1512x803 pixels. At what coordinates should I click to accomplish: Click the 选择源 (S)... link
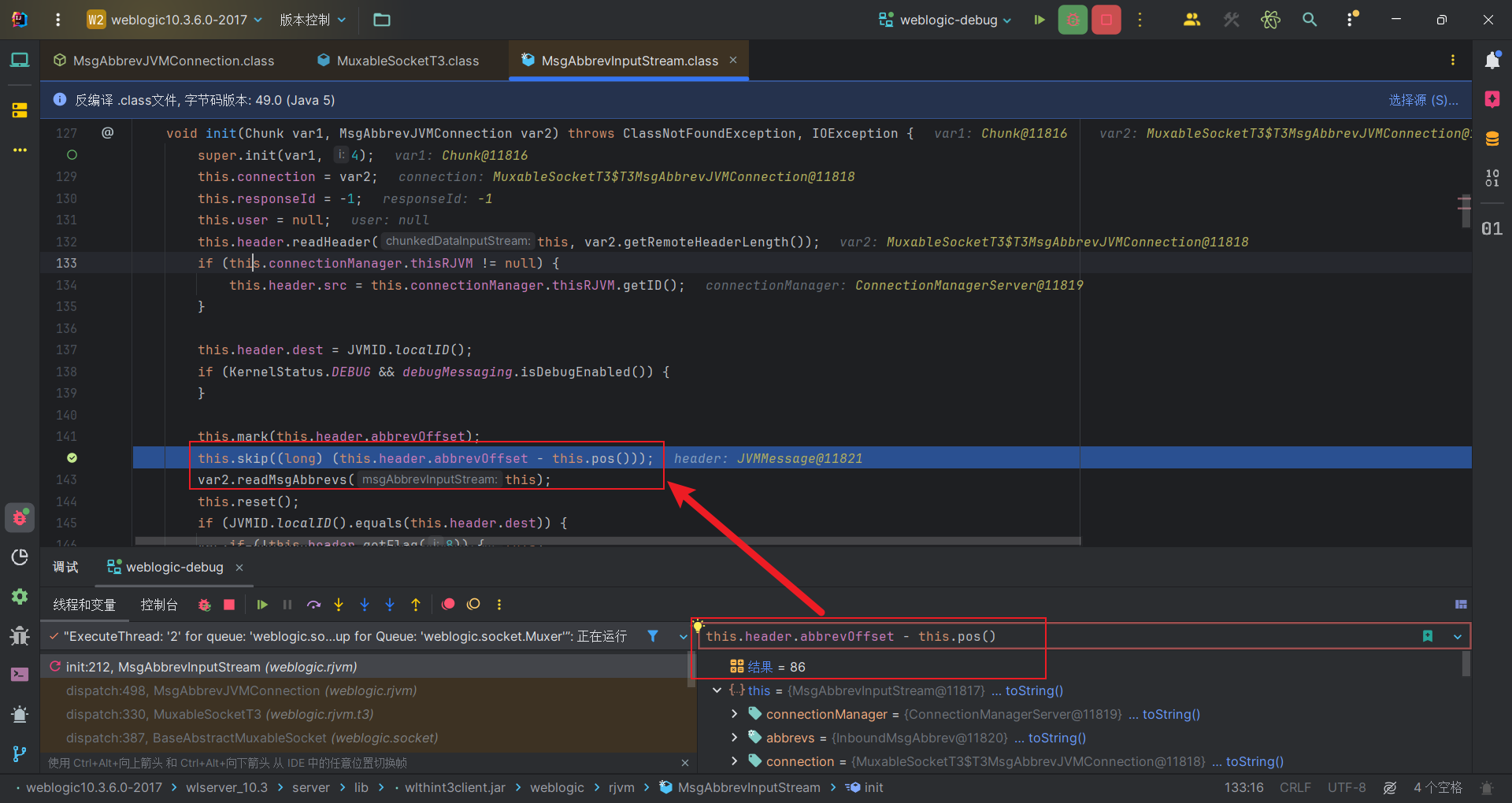coord(1423,100)
